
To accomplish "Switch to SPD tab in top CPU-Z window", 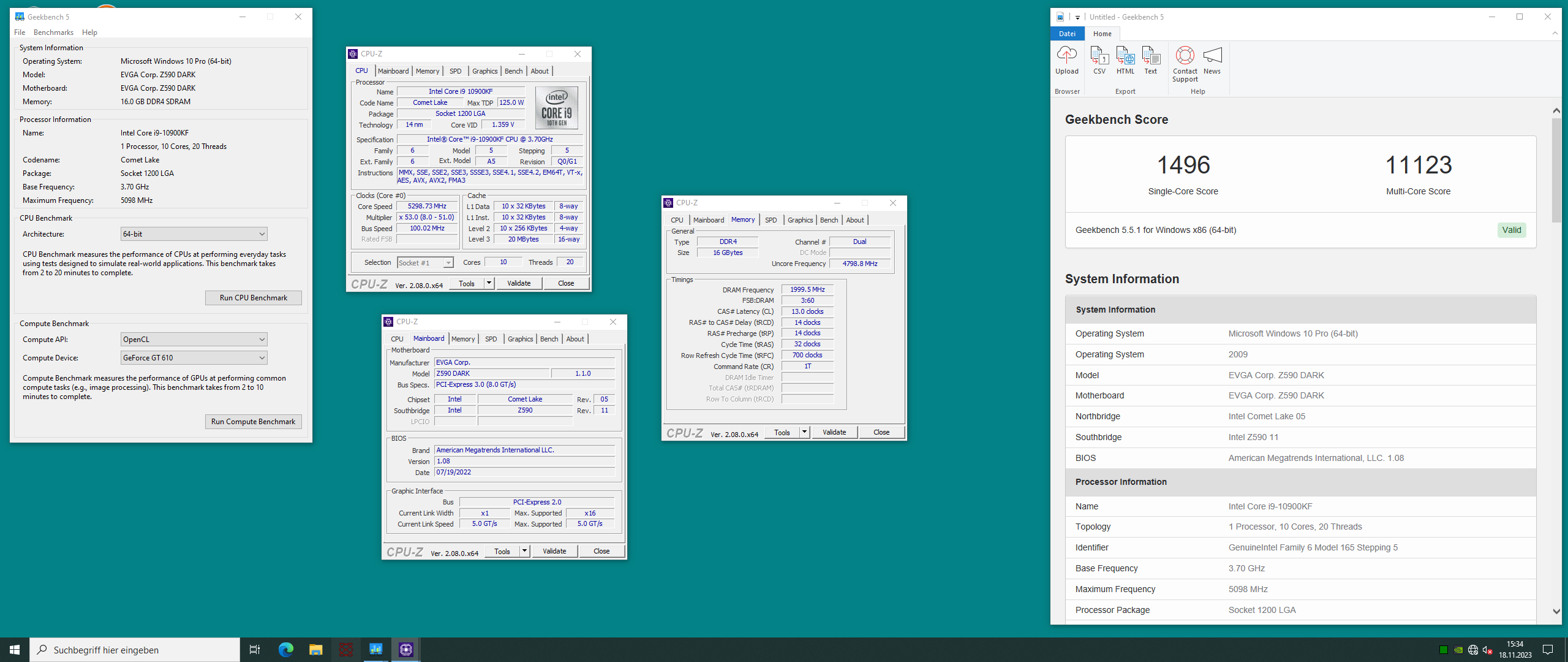I will [x=456, y=71].
